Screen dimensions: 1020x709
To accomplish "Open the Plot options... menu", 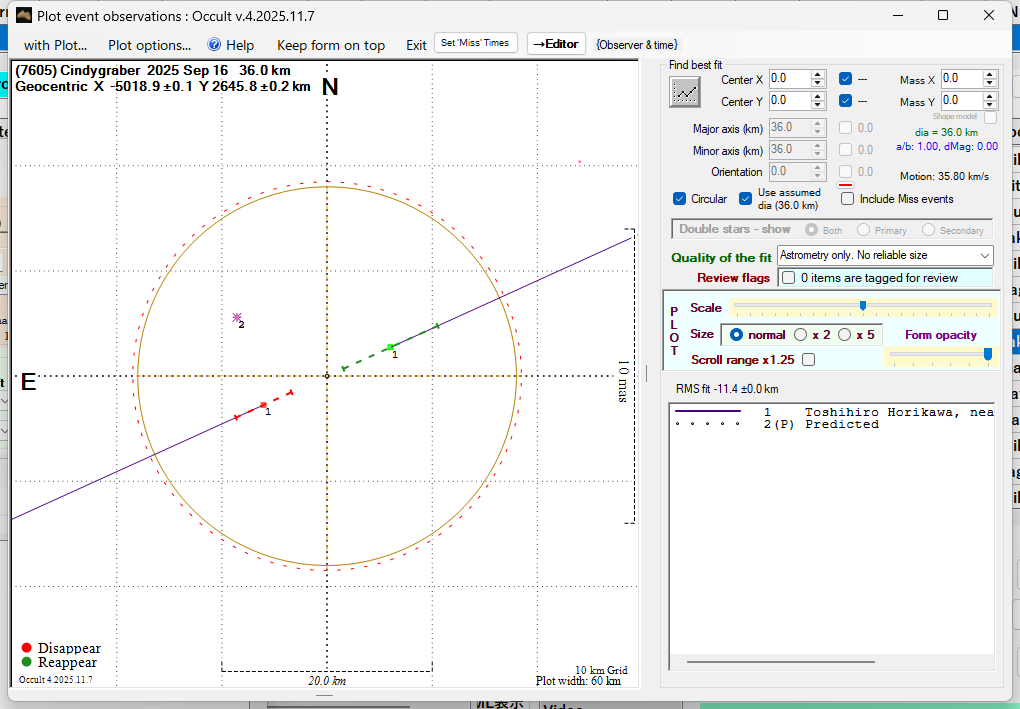I will click(x=149, y=45).
